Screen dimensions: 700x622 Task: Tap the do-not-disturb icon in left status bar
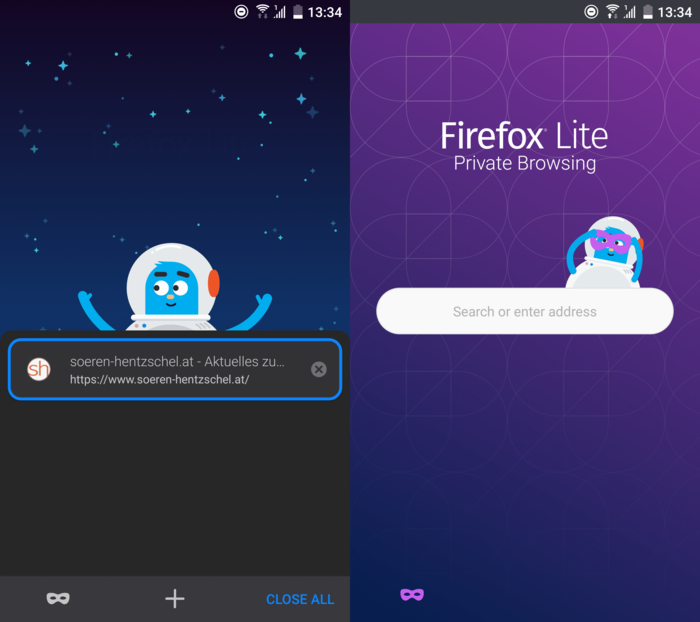pos(241,12)
